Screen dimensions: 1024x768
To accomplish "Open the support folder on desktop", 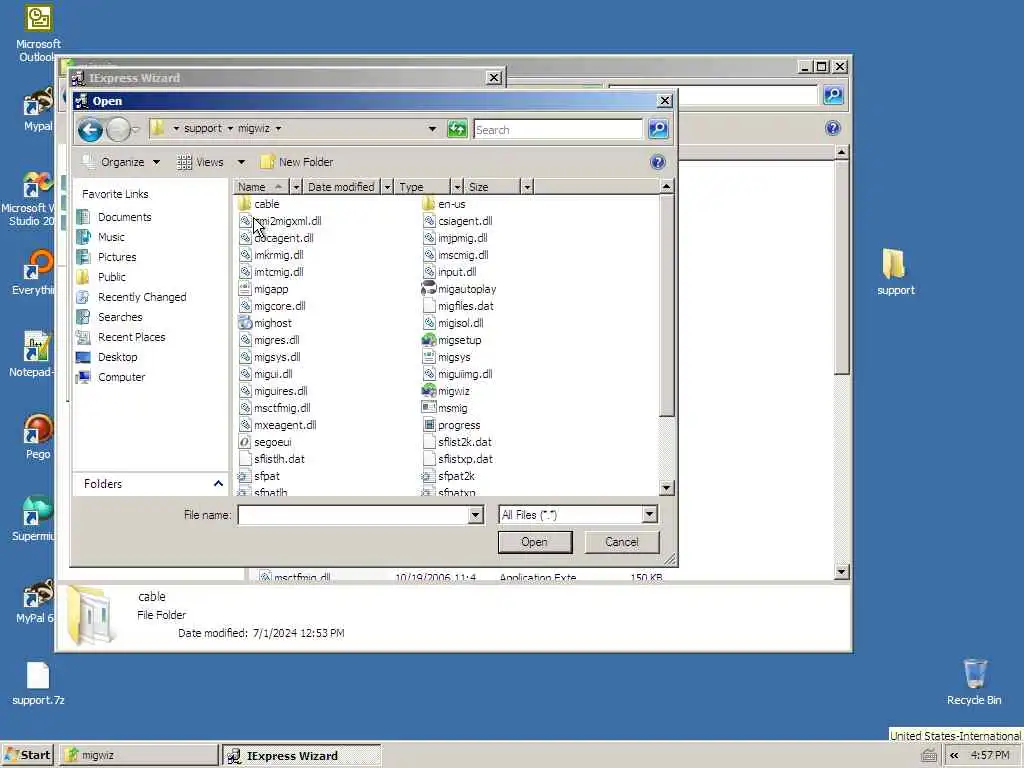I will click(x=895, y=272).
